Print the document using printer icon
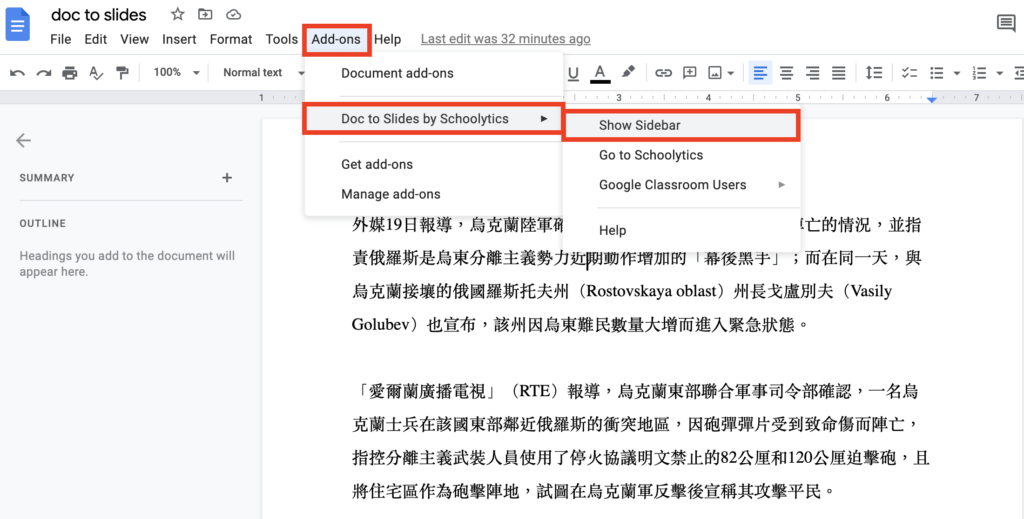The height and width of the screenshot is (519, 1024). coord(69,72)
